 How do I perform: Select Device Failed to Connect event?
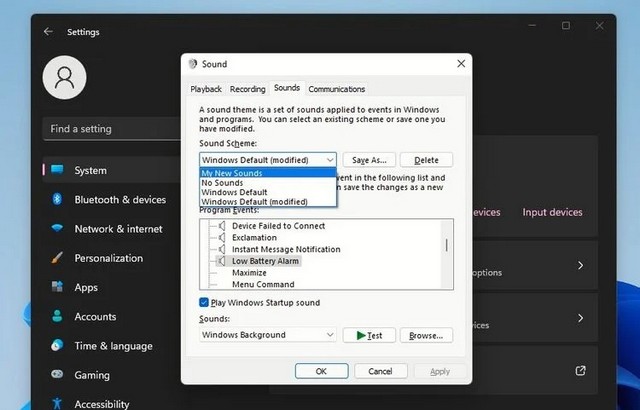click(x=278, y=226)
